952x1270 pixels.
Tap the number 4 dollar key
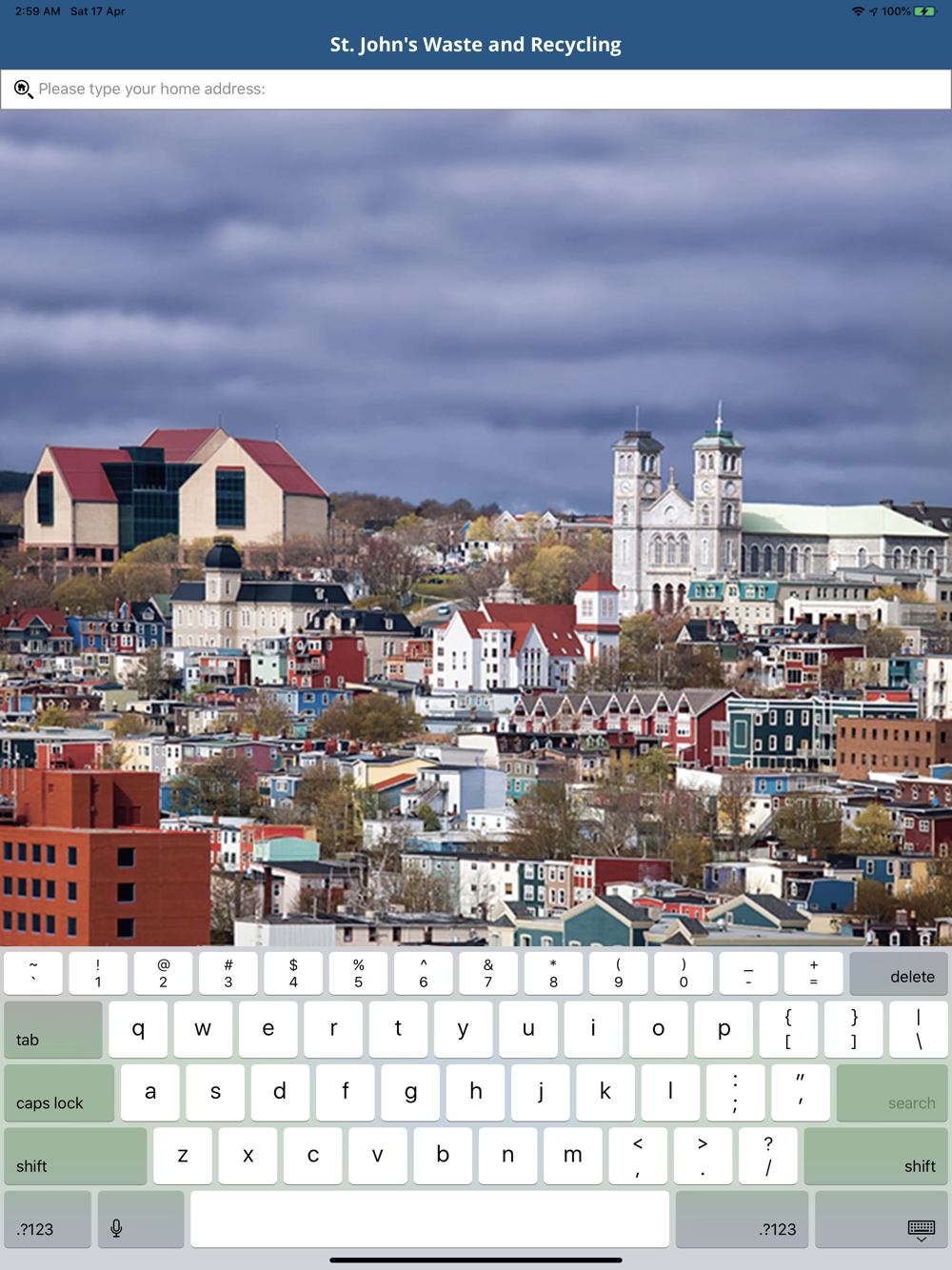click(293, 973)
